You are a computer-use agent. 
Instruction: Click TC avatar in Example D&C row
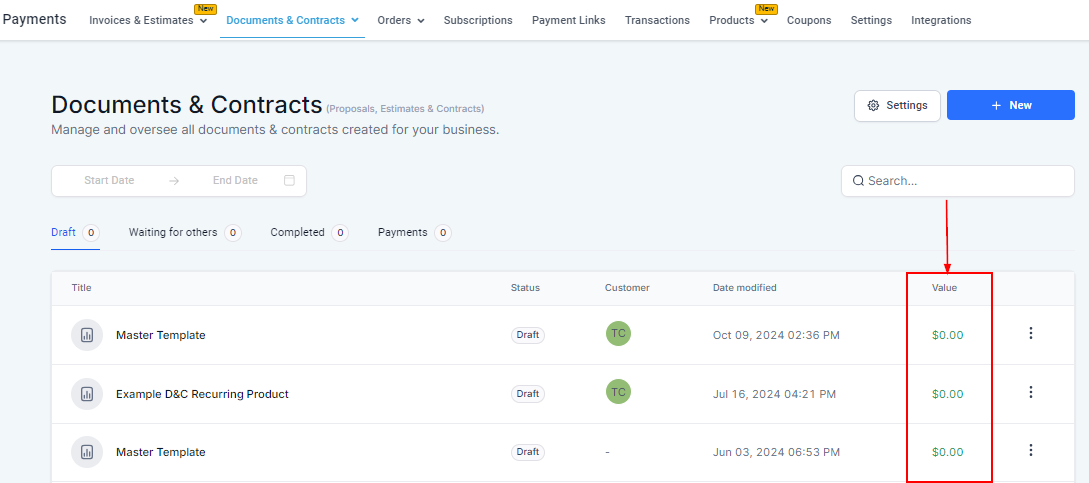[618, 392]
